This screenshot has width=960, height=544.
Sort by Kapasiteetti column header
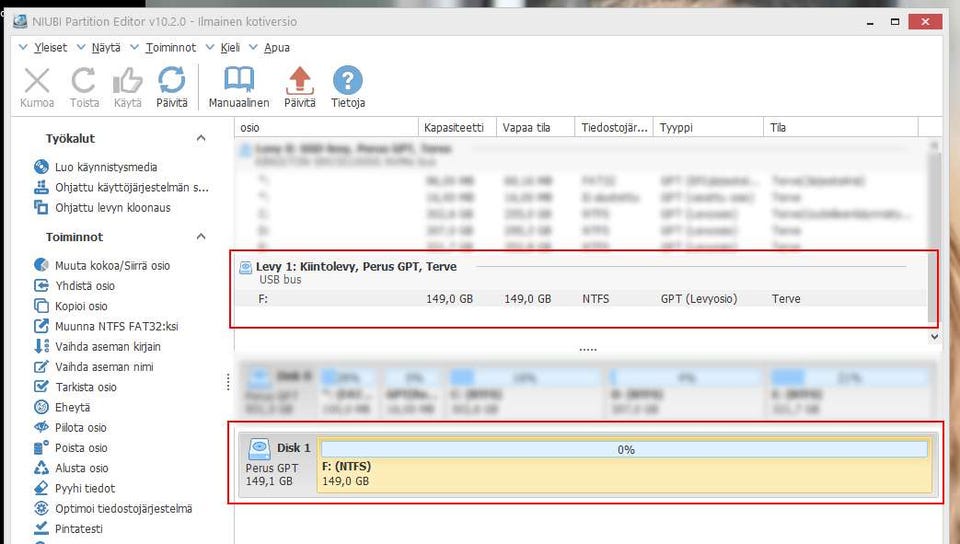[457, 127]
